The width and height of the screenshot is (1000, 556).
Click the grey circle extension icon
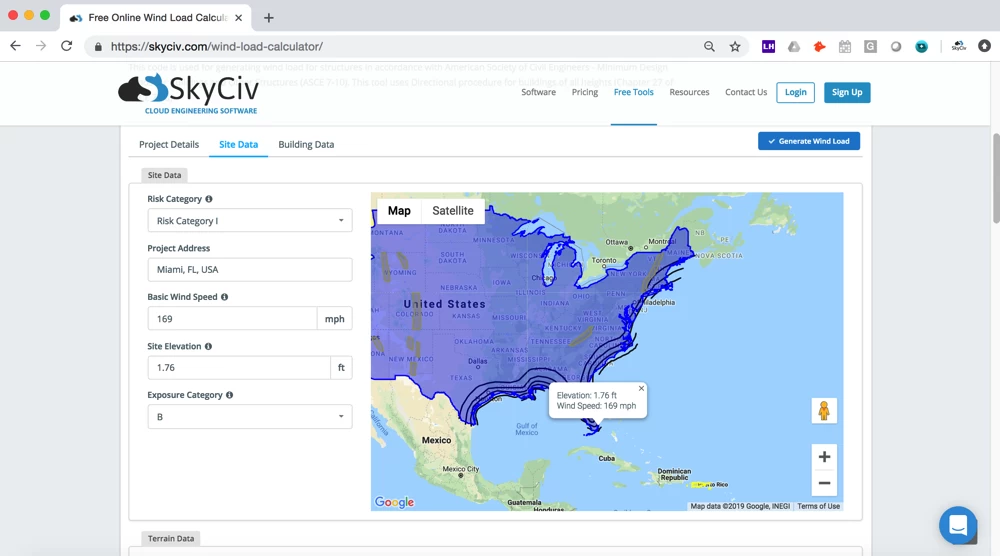pyautogui.click(x=896, y=47)
